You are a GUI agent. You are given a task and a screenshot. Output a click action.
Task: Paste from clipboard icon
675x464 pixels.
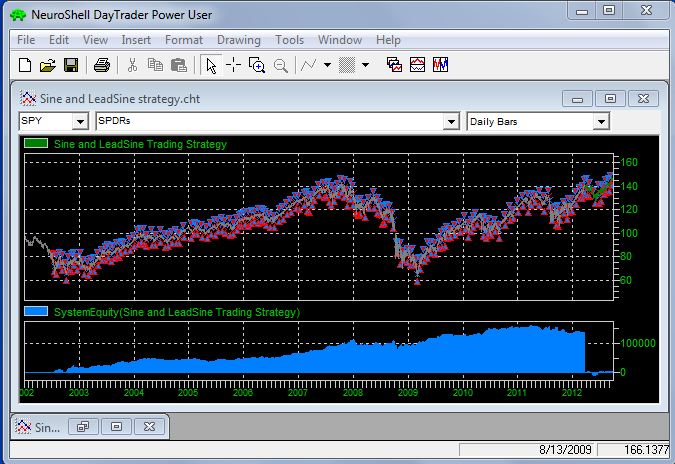(179, 65)
